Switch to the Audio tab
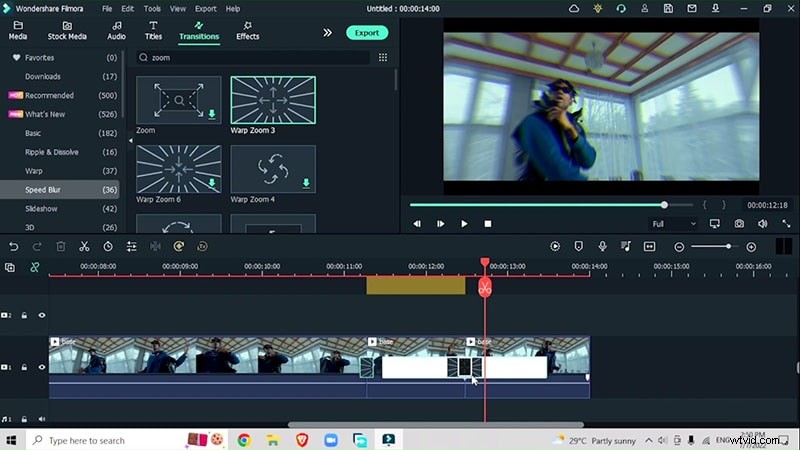This screenshot has width=800, height=450. click(x=116, y=31)
